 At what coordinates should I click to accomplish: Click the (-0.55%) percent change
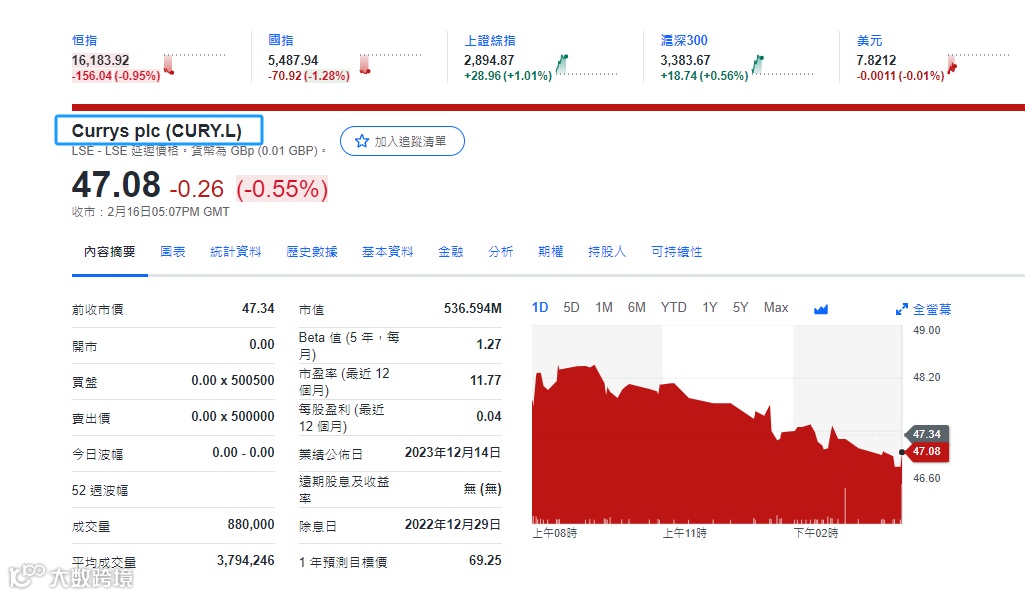click(282, 189)
